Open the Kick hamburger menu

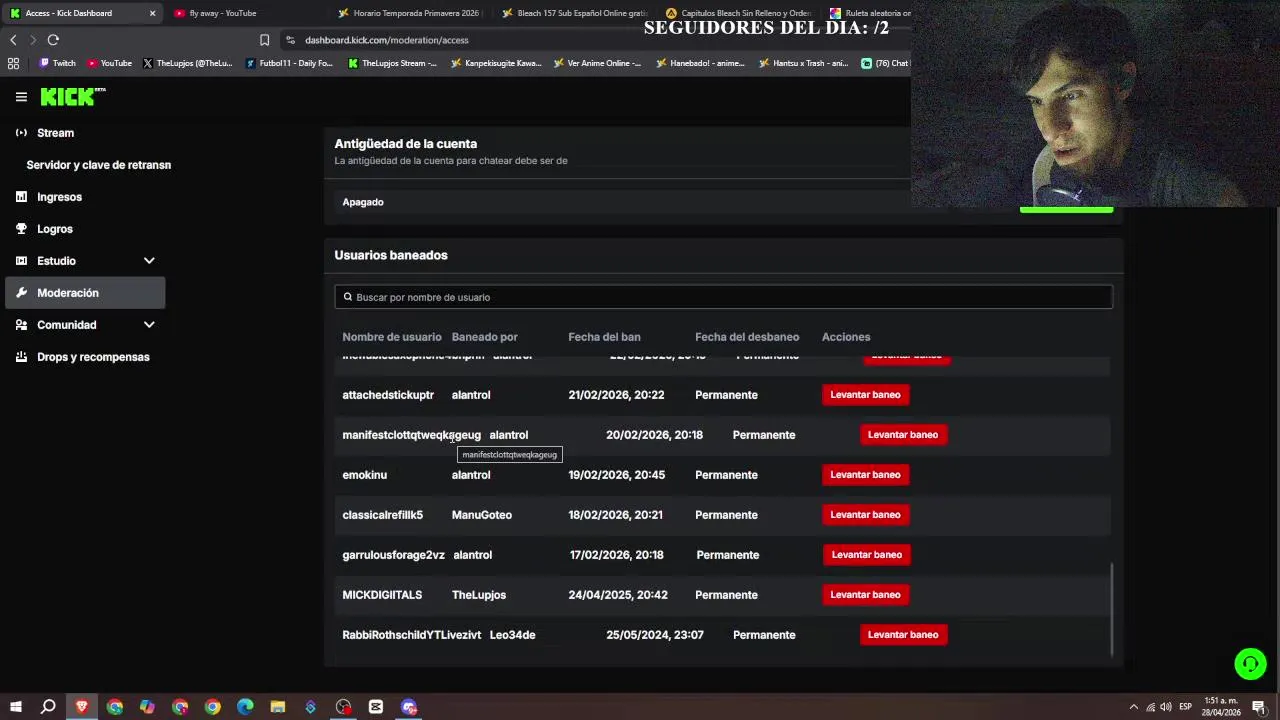(21, 97)
